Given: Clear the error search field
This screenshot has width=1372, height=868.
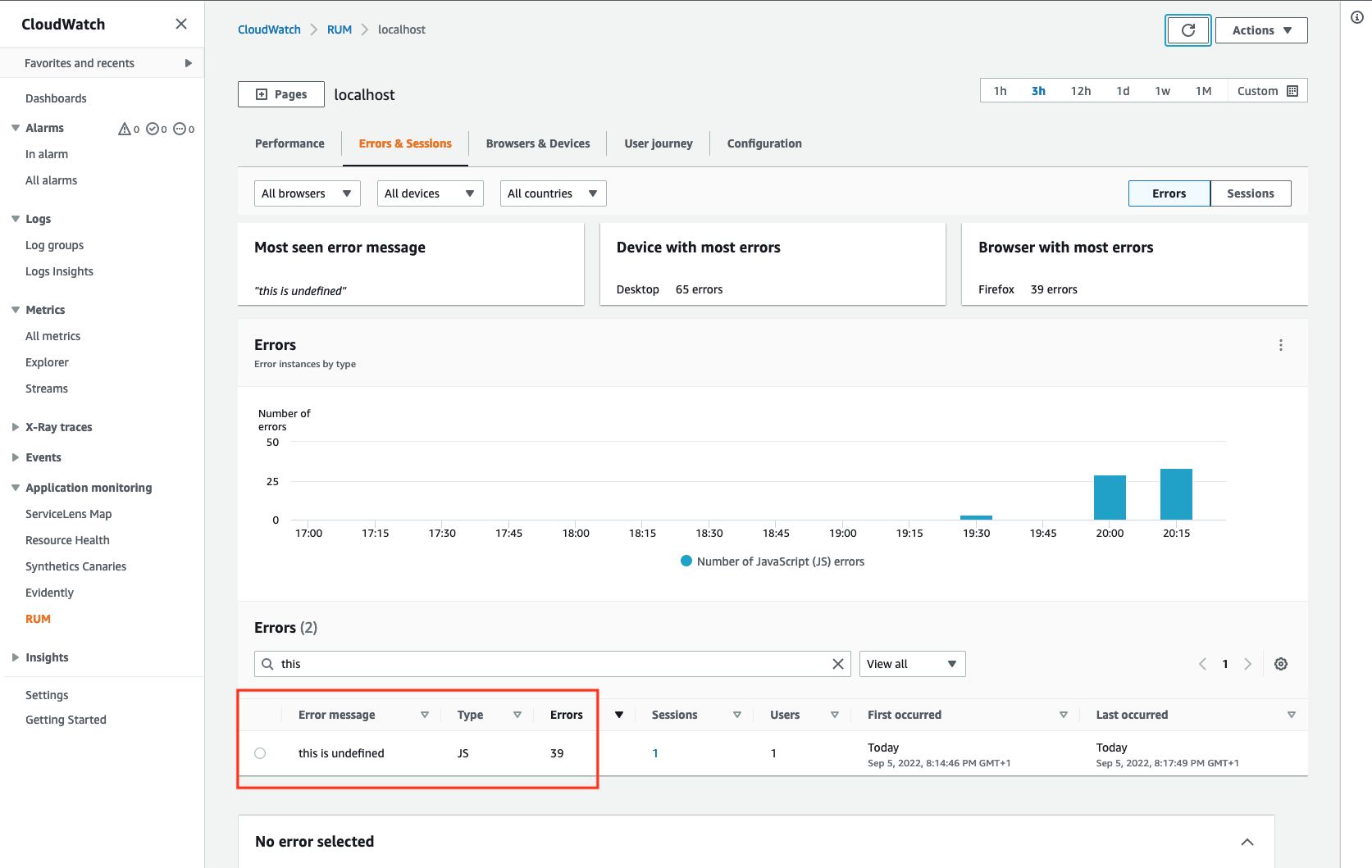Looking at the screenshot, I should coord(838,664).
